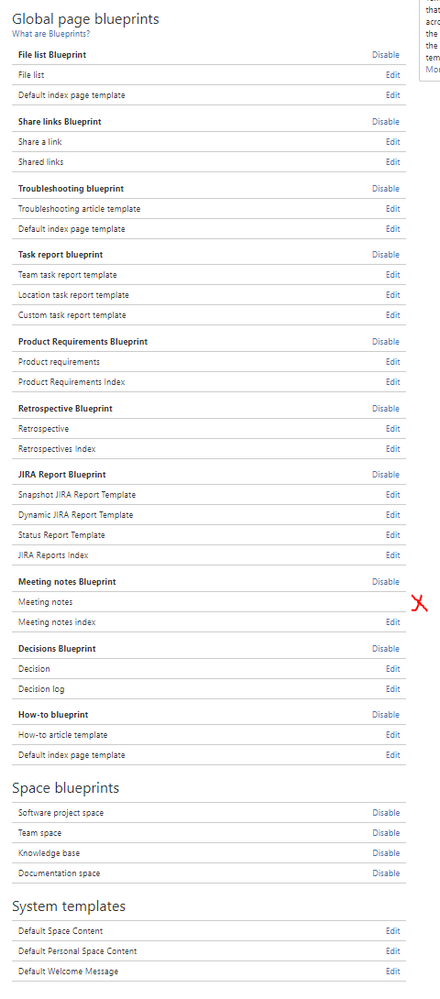Screen dimensions: 440x999
Task: Disable the JIRA Report Blueprint
Action: [386, 475]
